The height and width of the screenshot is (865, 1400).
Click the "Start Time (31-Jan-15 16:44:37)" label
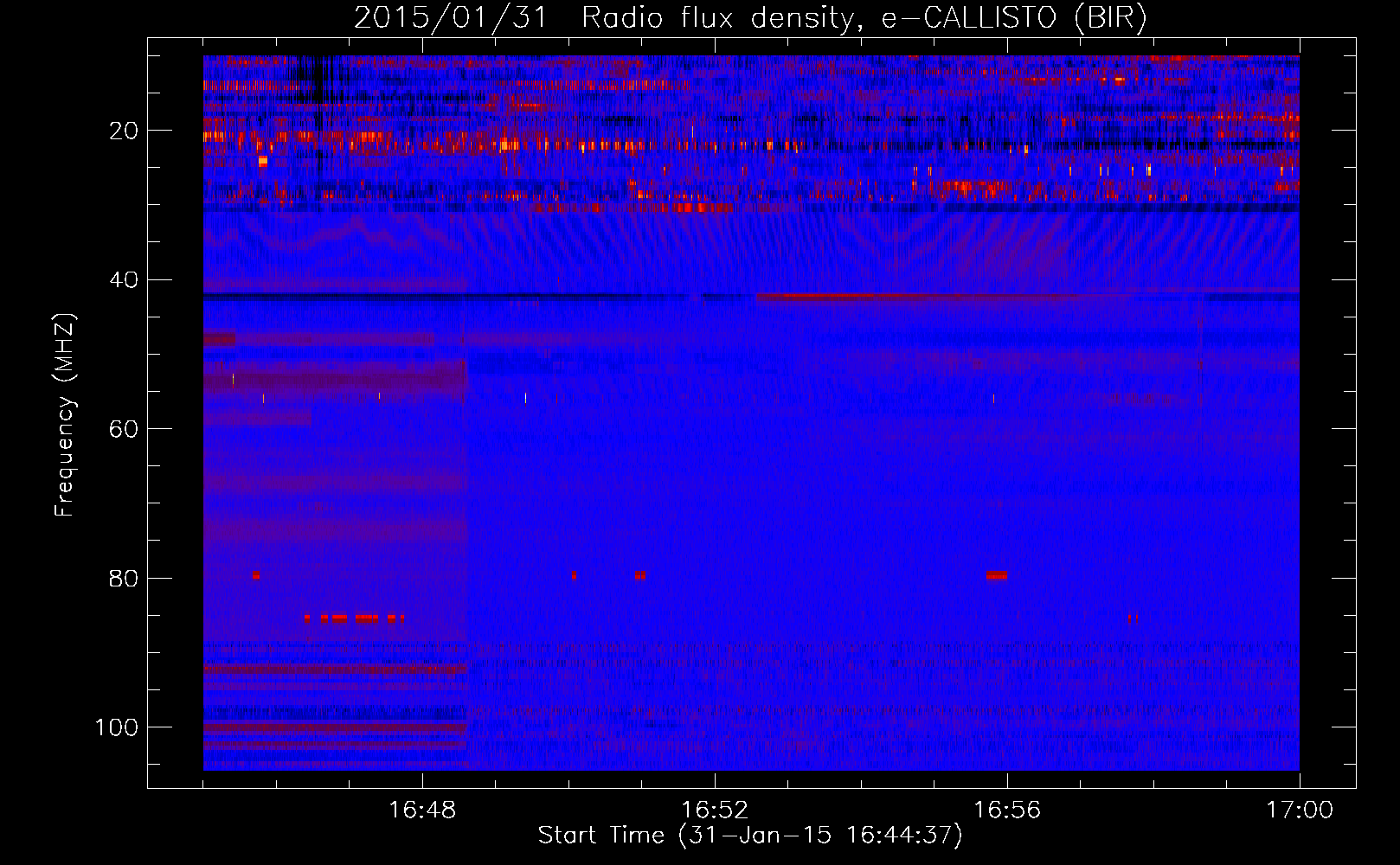pos(750,835)
